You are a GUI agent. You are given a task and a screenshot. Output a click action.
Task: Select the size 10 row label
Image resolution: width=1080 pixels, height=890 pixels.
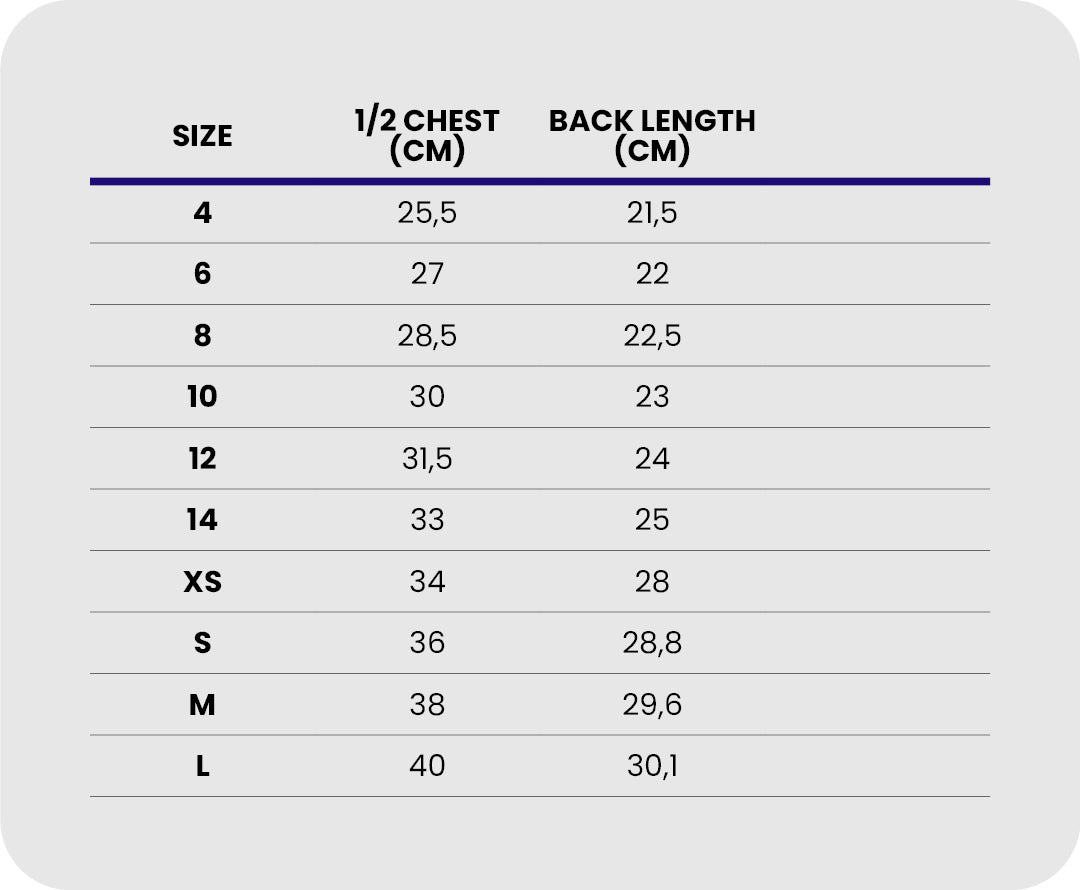coord(202,397)
